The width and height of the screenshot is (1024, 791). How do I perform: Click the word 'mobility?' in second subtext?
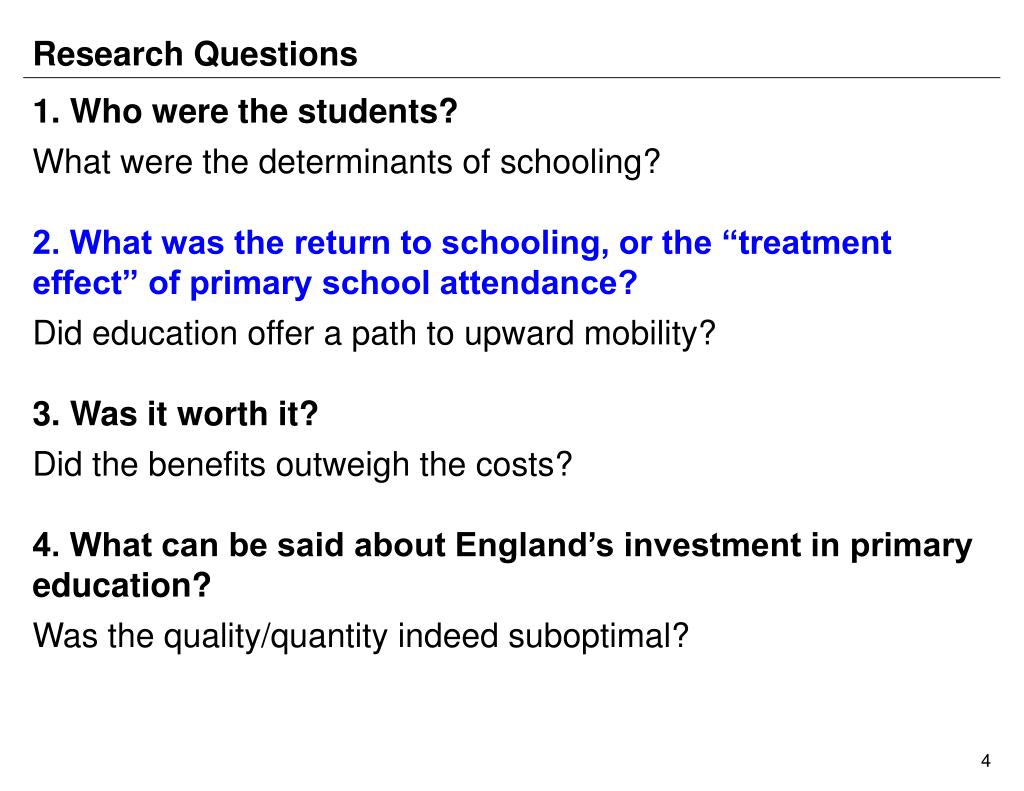[x=650, y=334]
